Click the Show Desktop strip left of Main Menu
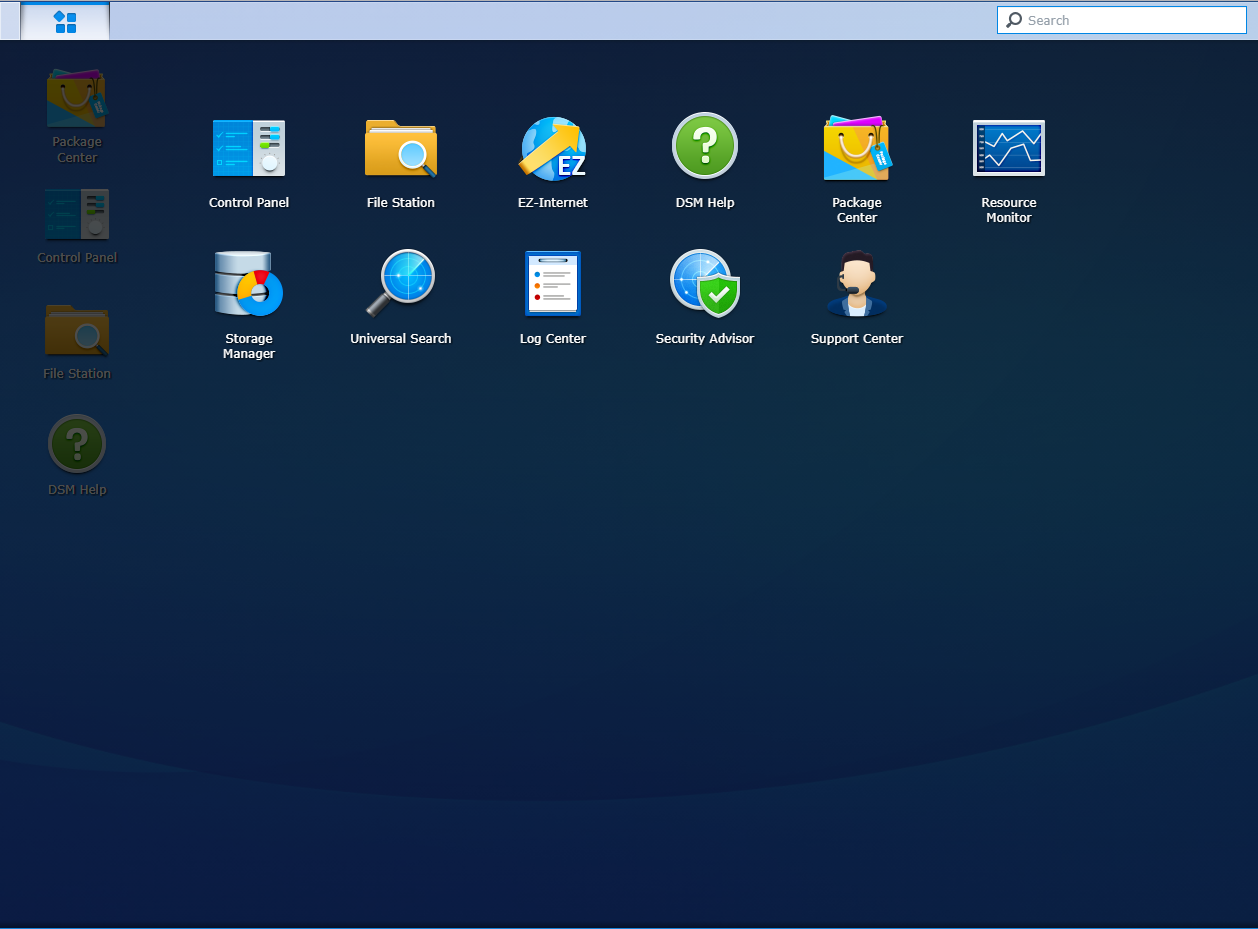Viewport: 1258px width, 929px height. pos(10,21)
